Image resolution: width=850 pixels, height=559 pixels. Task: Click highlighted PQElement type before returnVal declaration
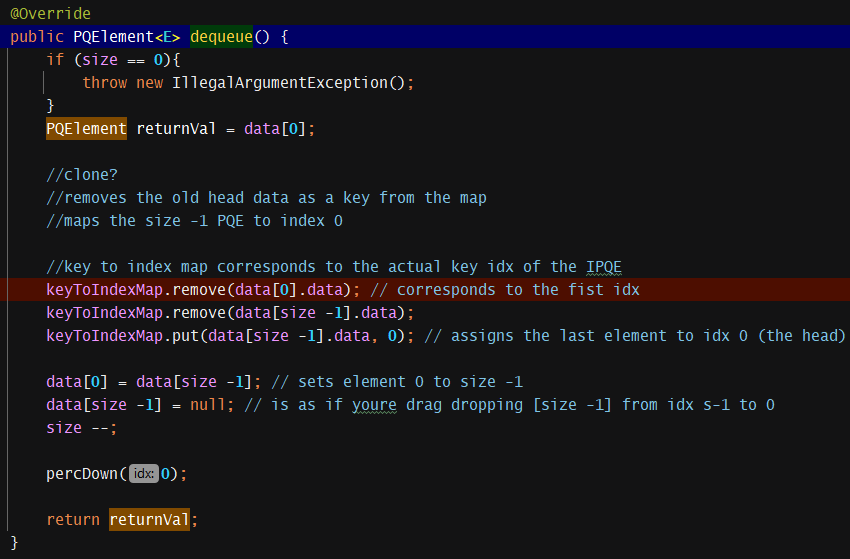point(86,129)
